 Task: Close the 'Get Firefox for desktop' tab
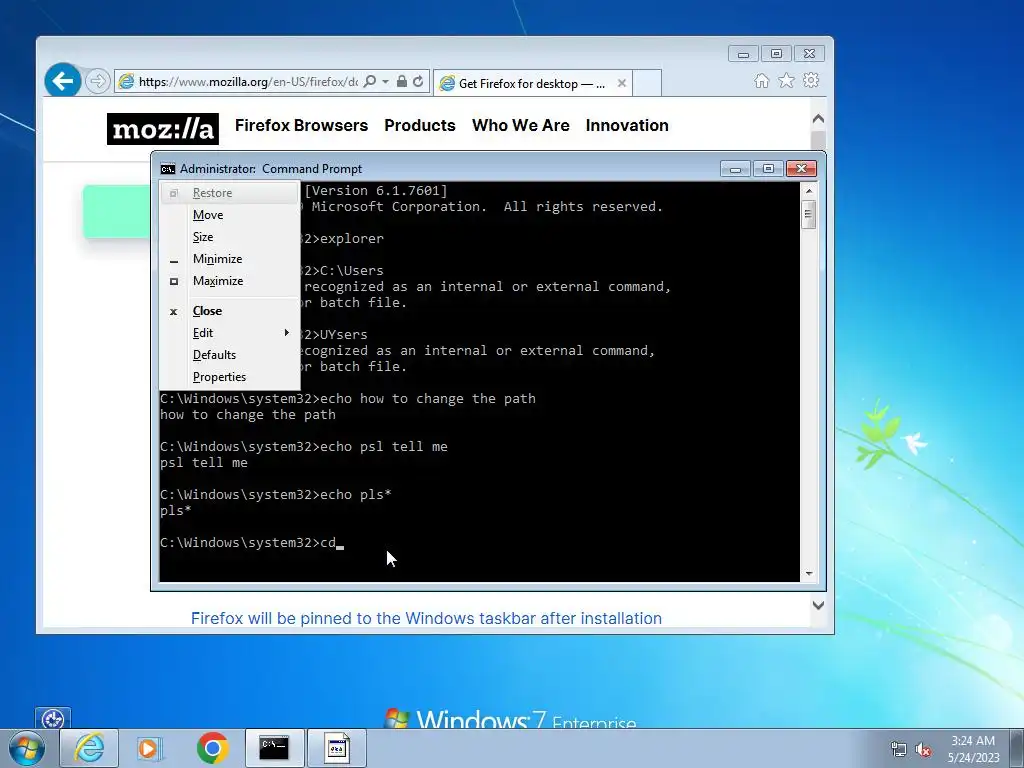[622, 83]
